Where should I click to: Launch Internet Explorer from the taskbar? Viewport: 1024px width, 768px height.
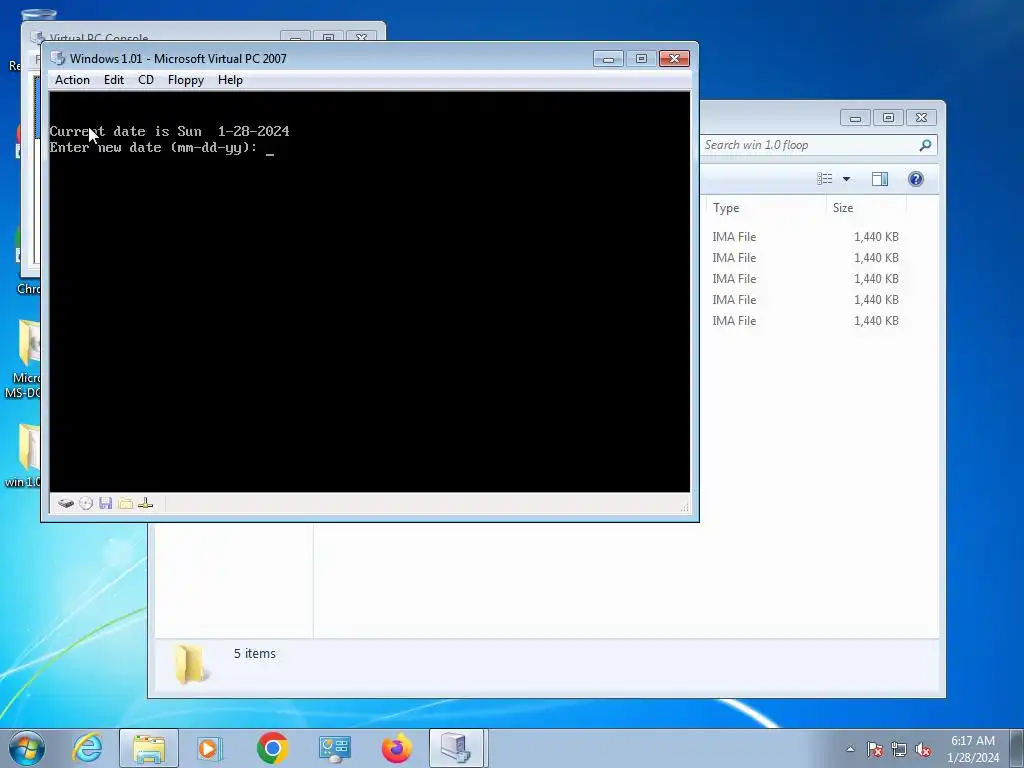coord(87,748)
